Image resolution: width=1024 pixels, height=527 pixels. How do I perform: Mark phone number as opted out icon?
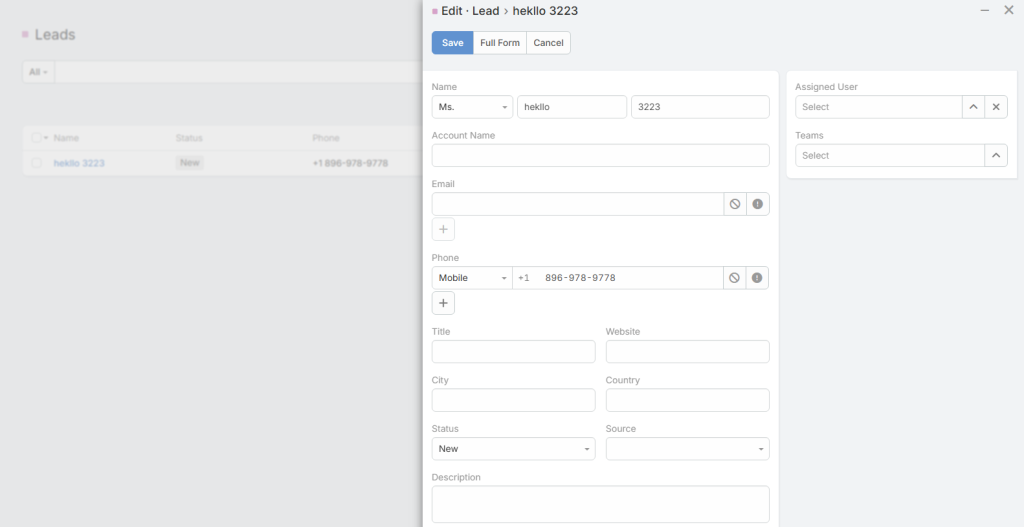click(735, 278)
